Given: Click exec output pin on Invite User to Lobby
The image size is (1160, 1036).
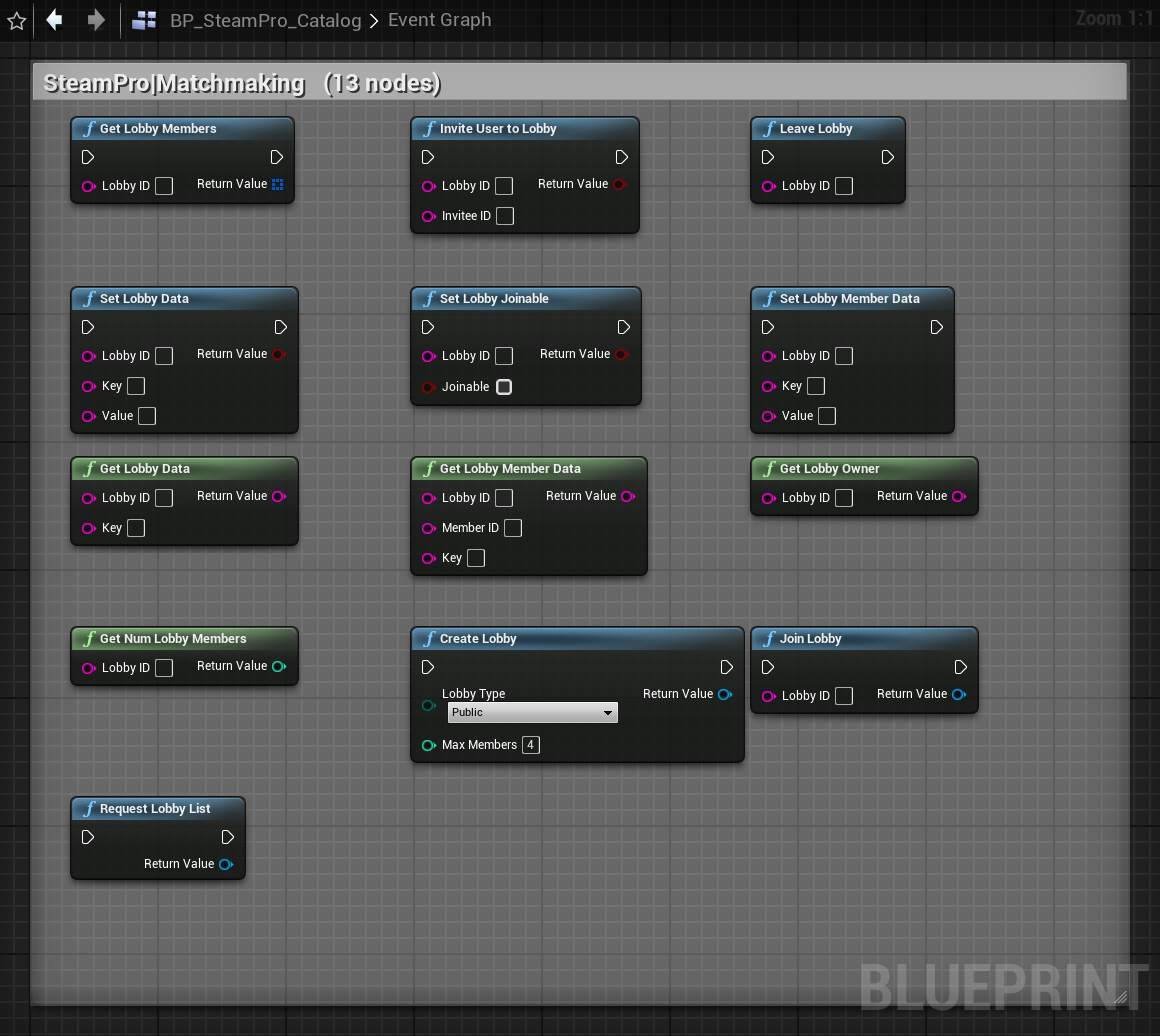Looking at the screenshot, I should click(621, 157).
